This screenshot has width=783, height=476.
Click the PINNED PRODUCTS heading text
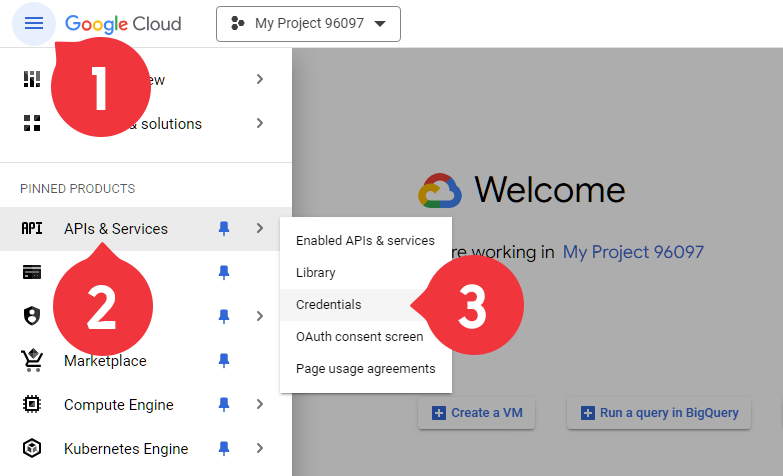pos(77,189)
